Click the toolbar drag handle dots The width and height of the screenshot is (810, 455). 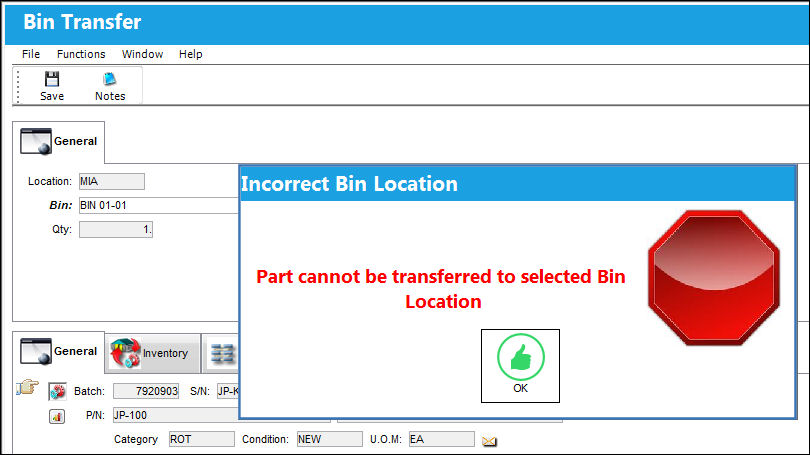[18, 86]
